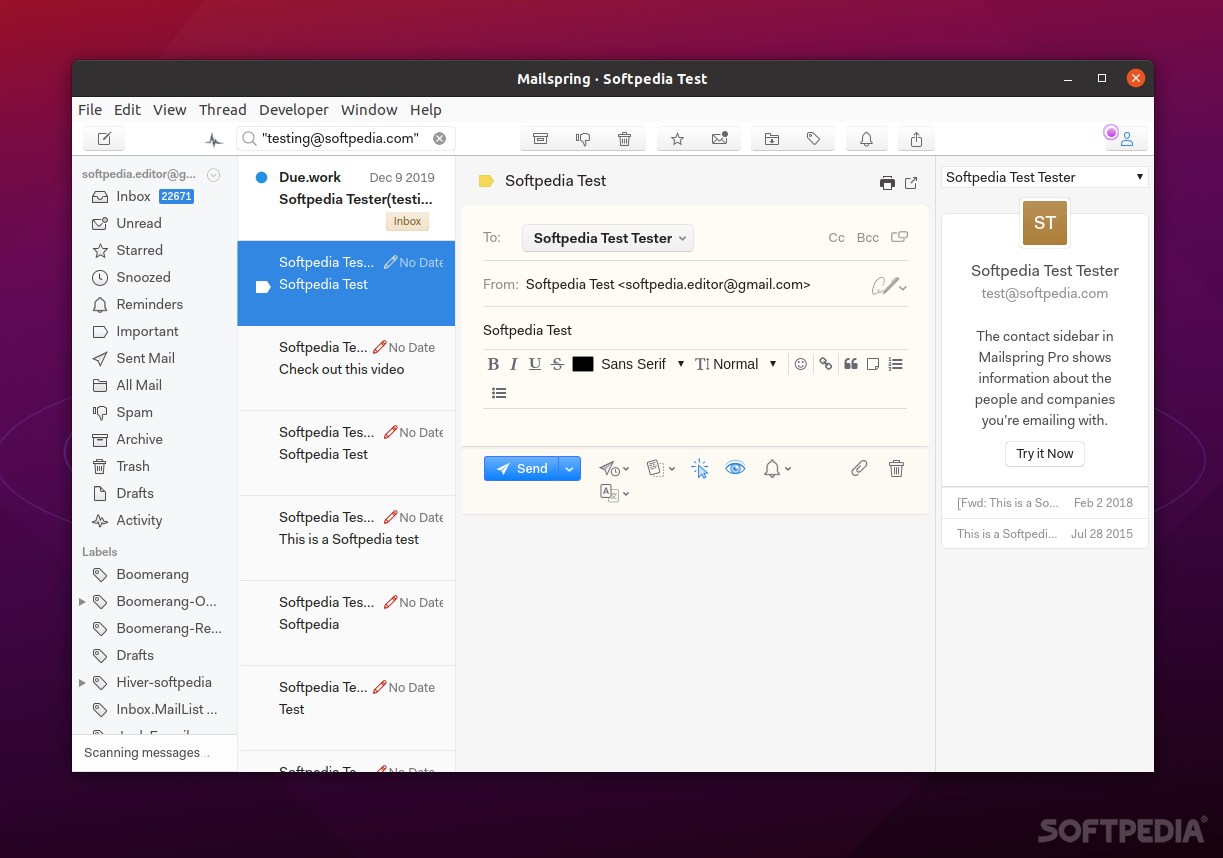Toggle open tracking eye icon
Viewport: 1223px width, 858px height.
[736, 468]
